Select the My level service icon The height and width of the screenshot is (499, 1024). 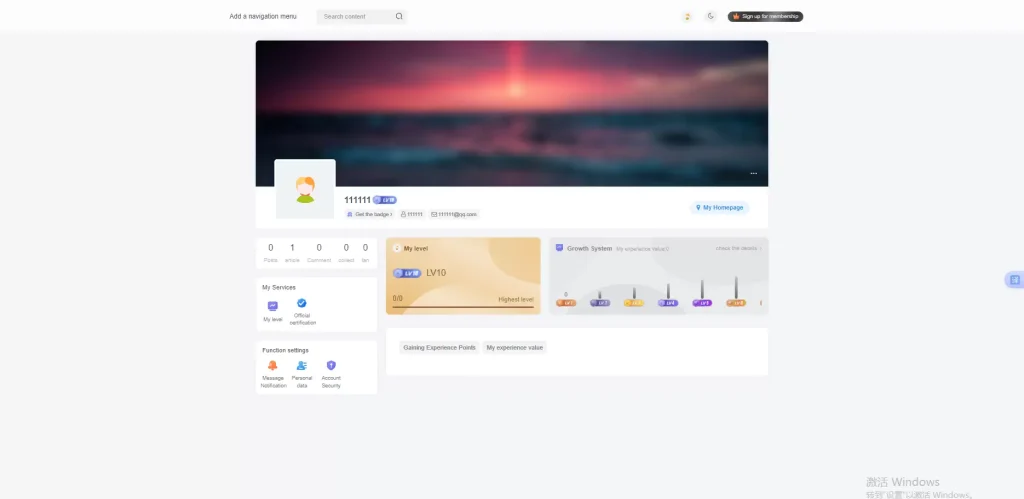pos(273,306)
